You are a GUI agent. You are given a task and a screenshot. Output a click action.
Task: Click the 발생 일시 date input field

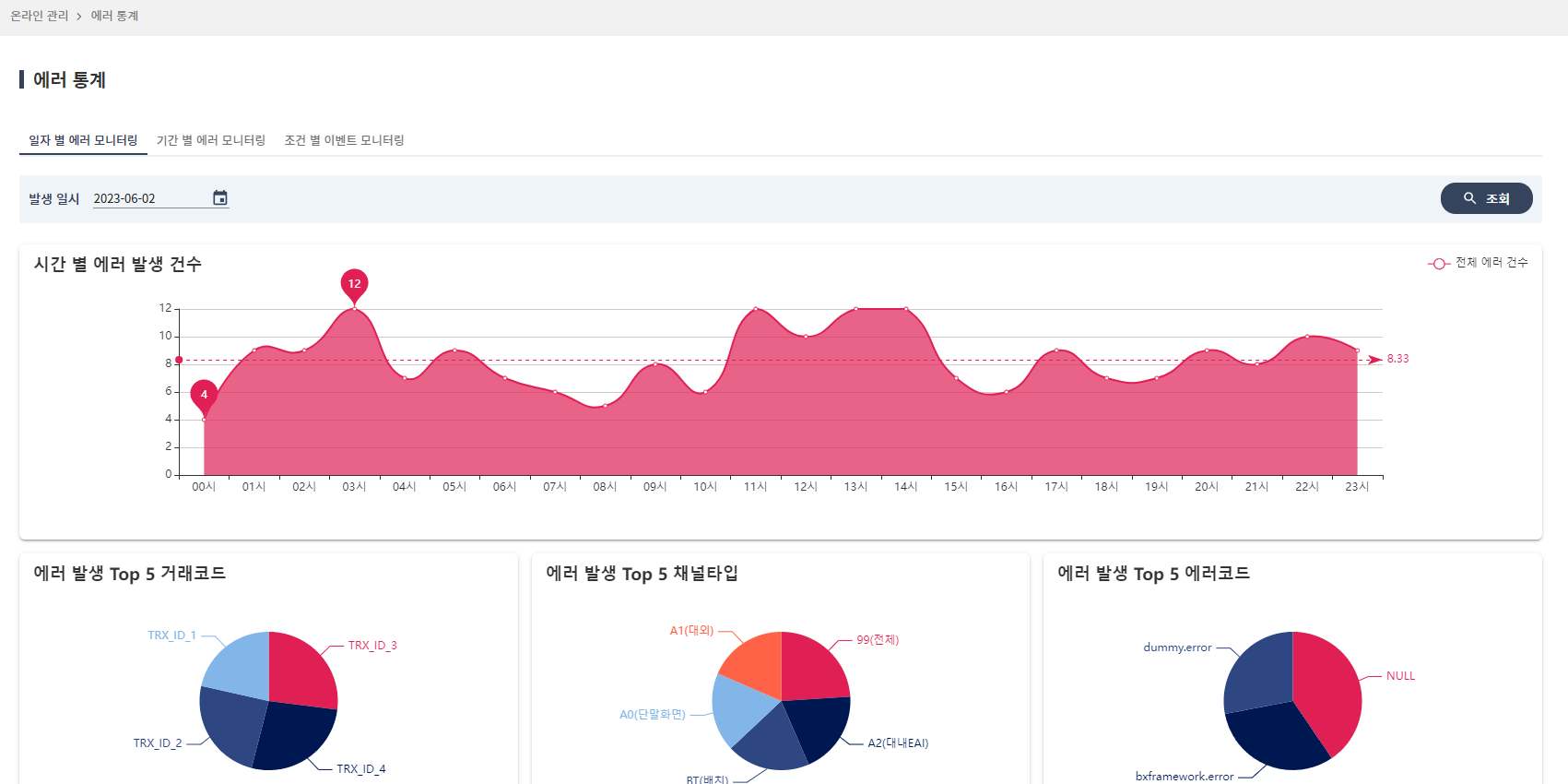click(x=147, y=198)
